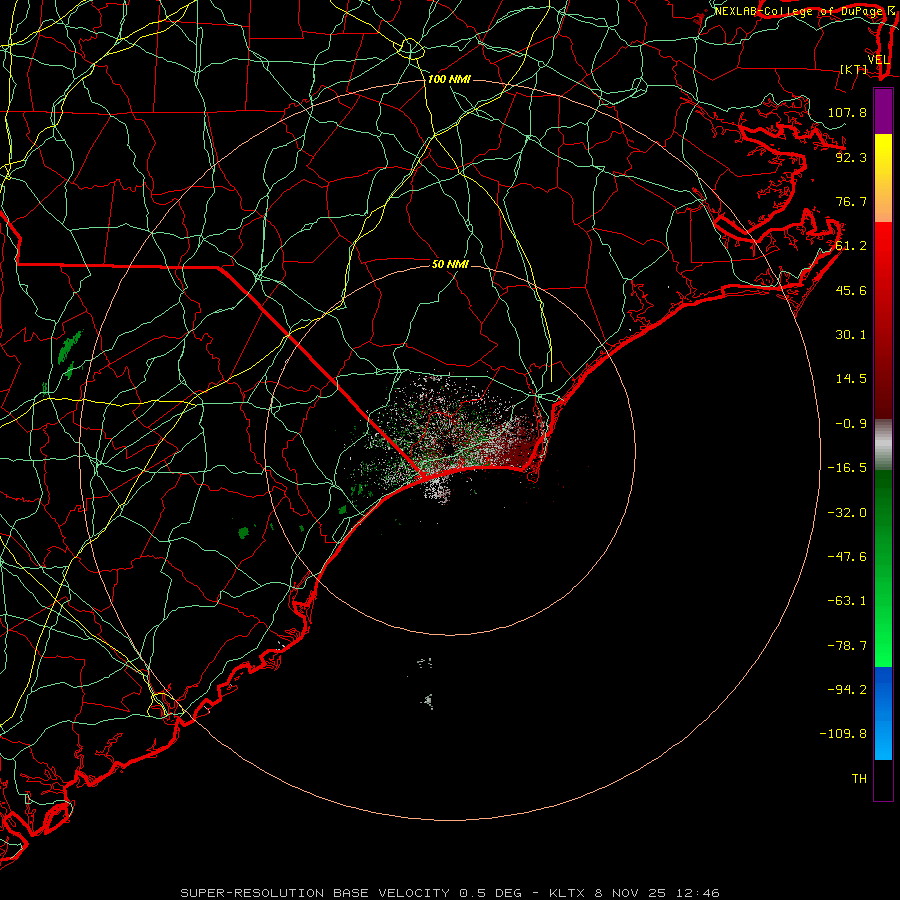Pick the blue segment of velocity color bar

point(883,713)
